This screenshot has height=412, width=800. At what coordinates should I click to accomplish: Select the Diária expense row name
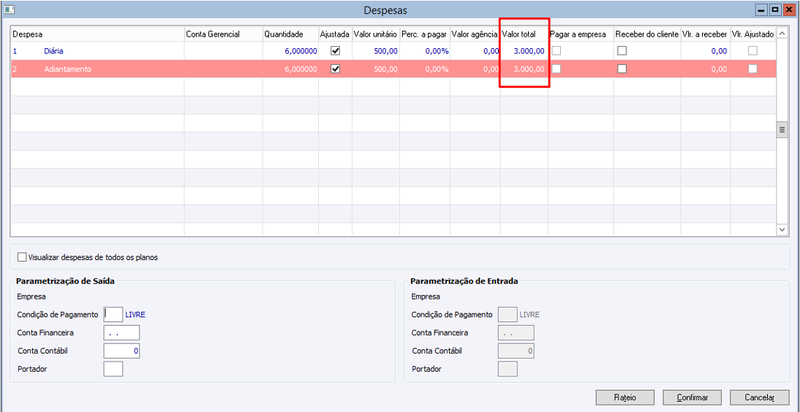[x=54, y=51]
